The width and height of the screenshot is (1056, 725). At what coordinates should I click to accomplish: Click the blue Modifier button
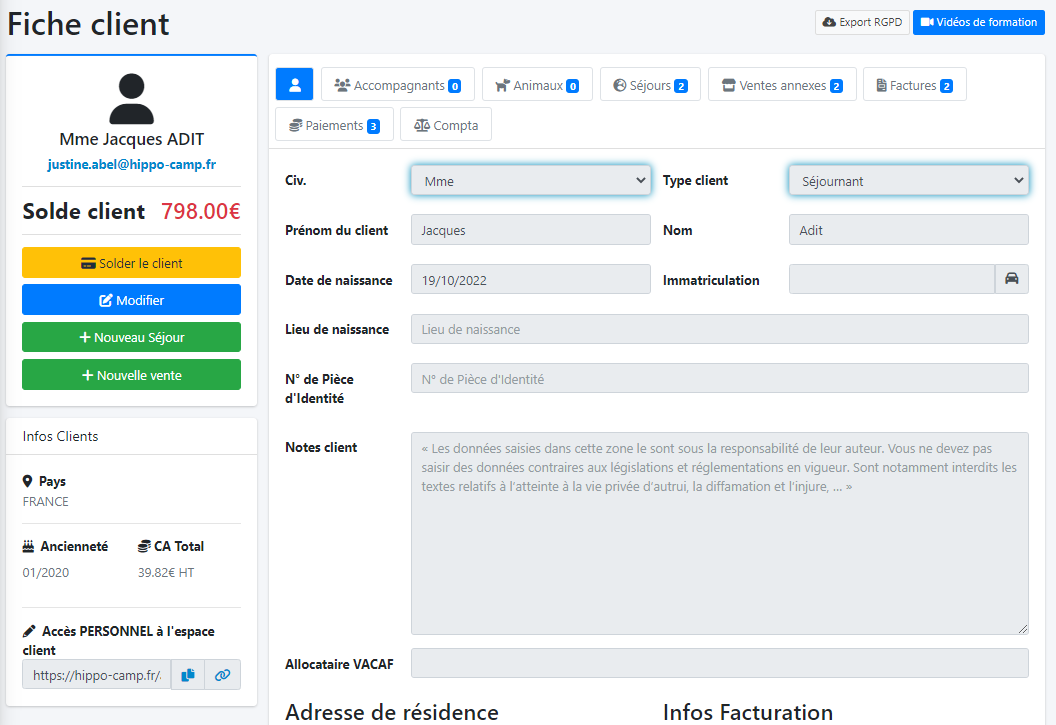(x=131, y=300)
